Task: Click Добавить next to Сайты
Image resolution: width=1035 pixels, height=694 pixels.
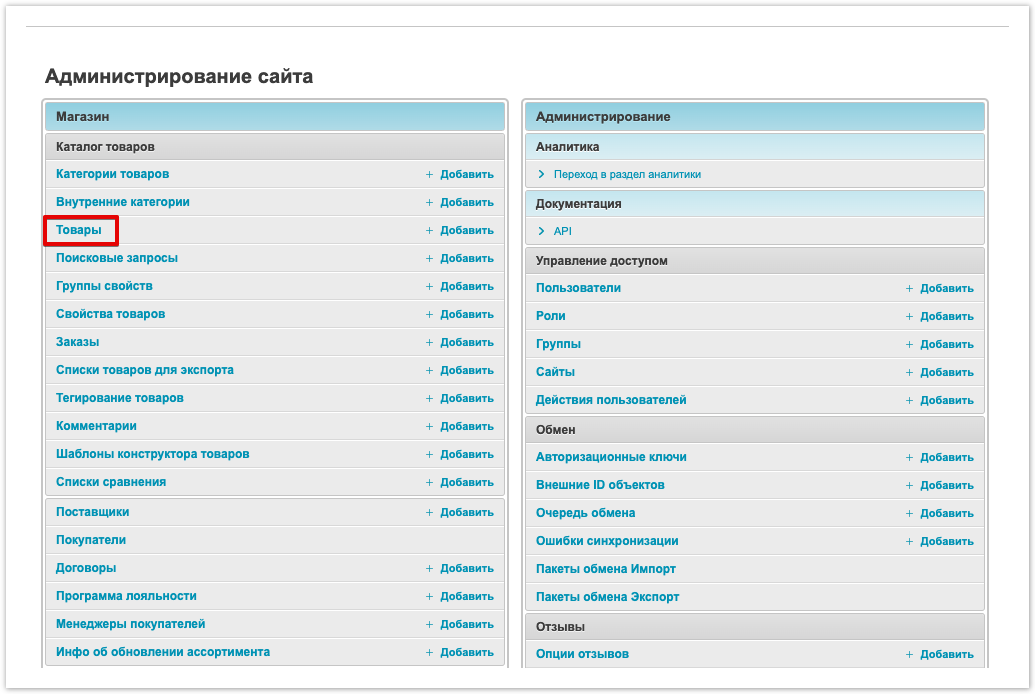Action: tap(946, 372)
